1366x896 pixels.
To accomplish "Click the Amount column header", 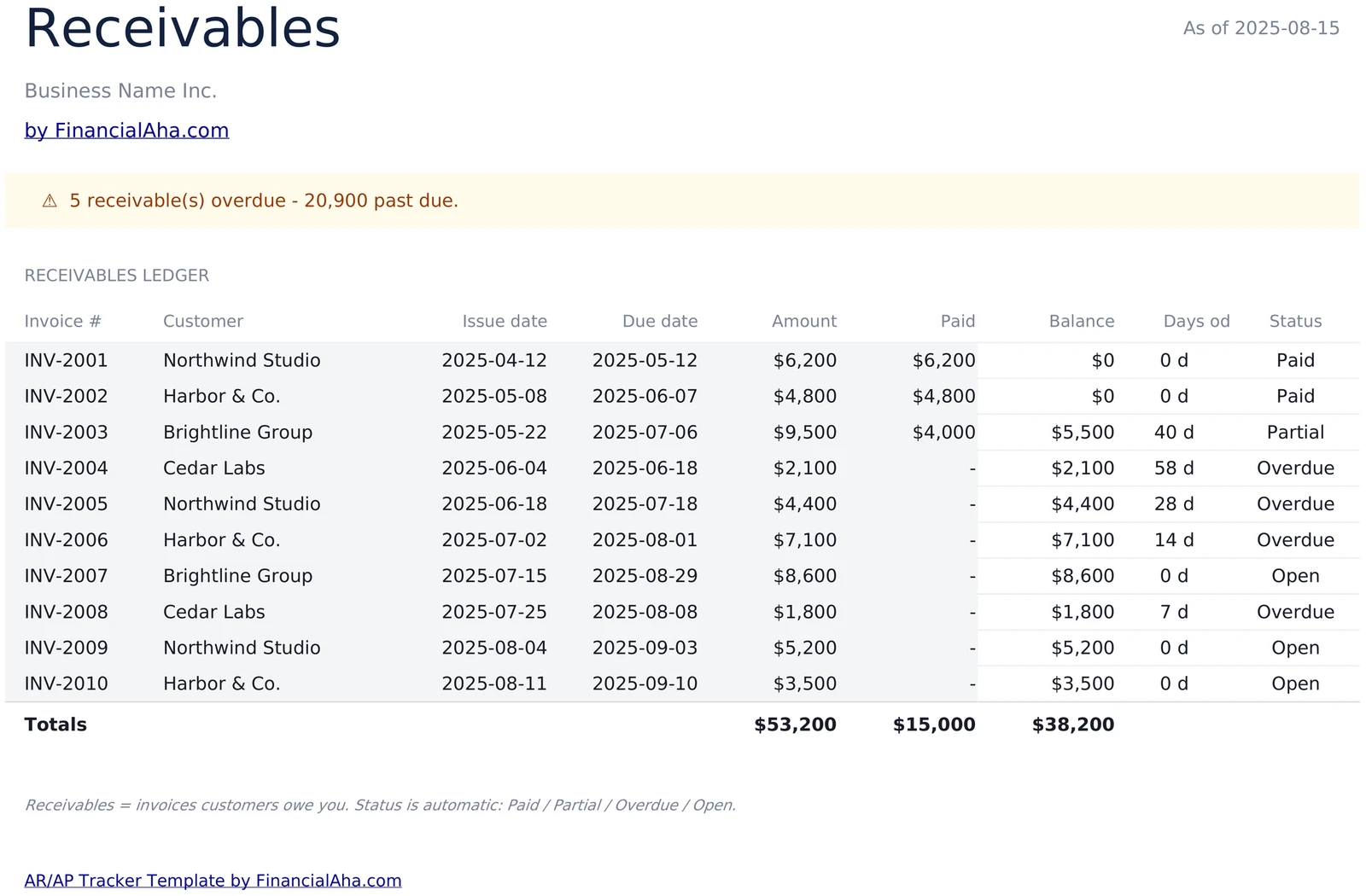I will (x=804, y=322).
